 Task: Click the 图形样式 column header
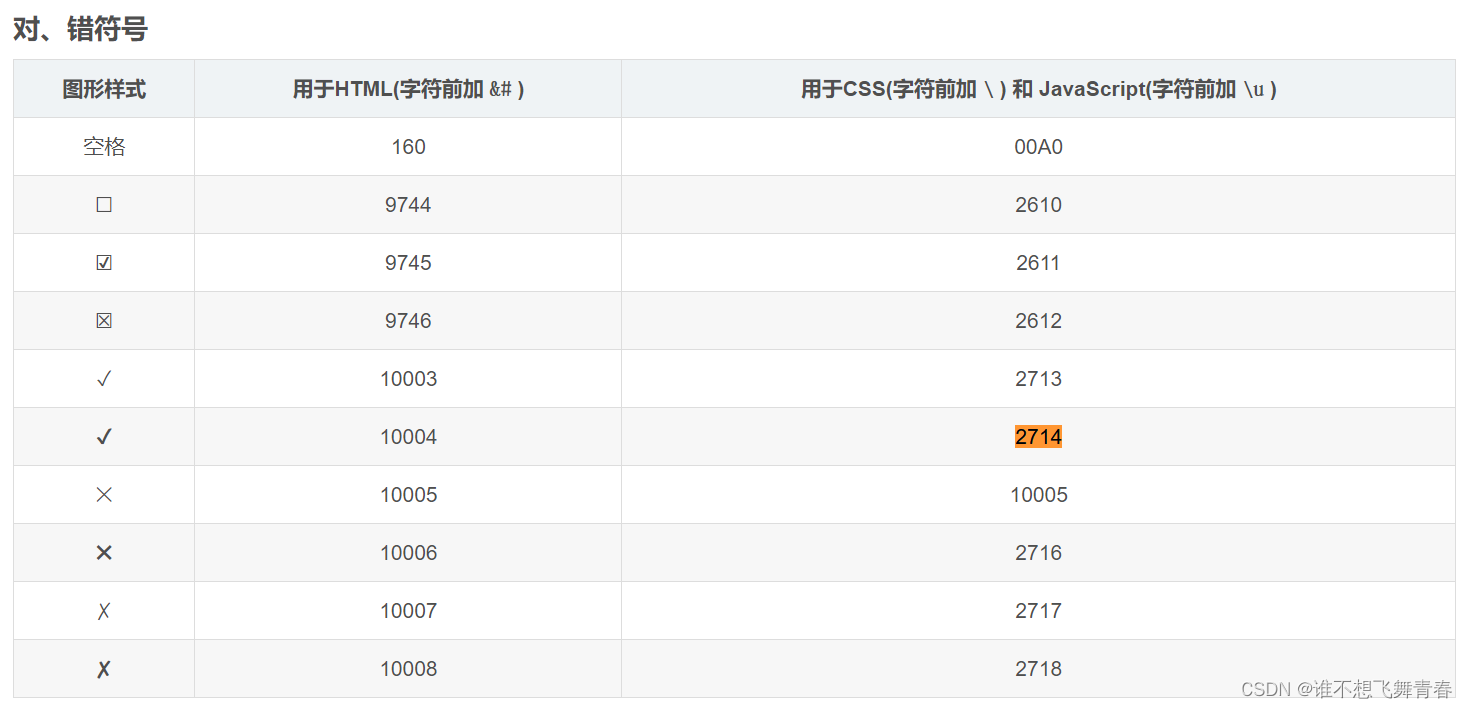(104, 89)
